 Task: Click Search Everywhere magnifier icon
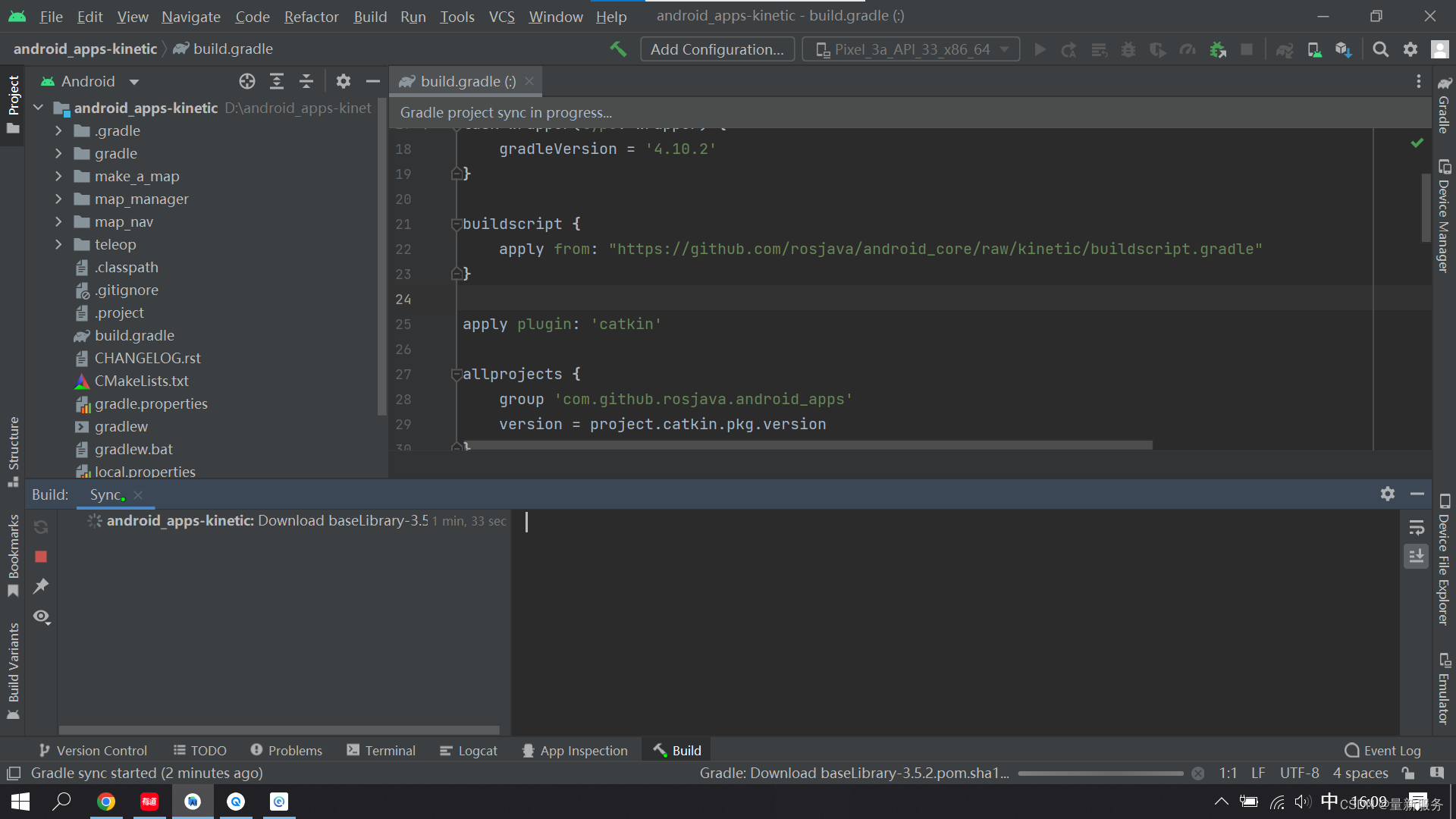(1381, 49)
